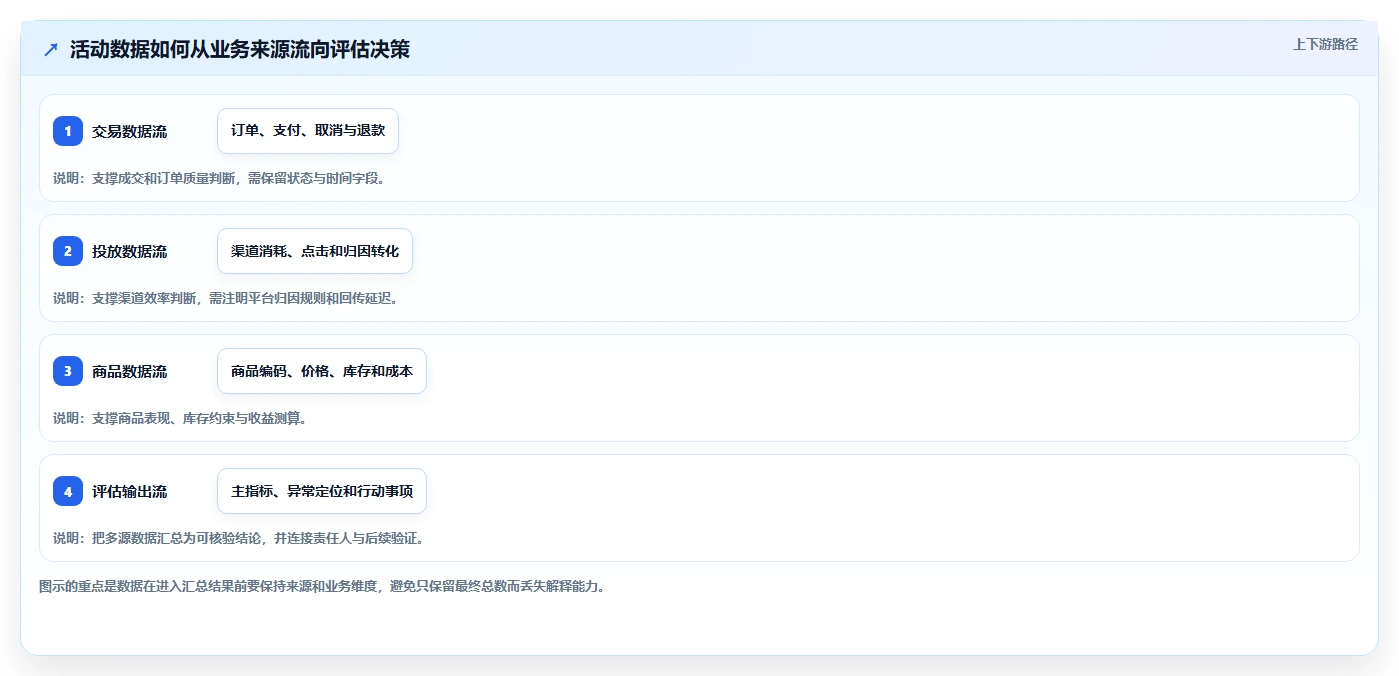Select the 主指标、异常定位和行动事项 chip
The height and width of the screenshot is (676, 1399).
pos(322,491)
